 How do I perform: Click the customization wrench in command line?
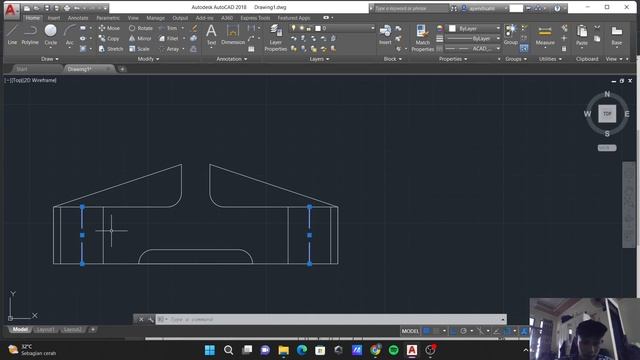150,319
